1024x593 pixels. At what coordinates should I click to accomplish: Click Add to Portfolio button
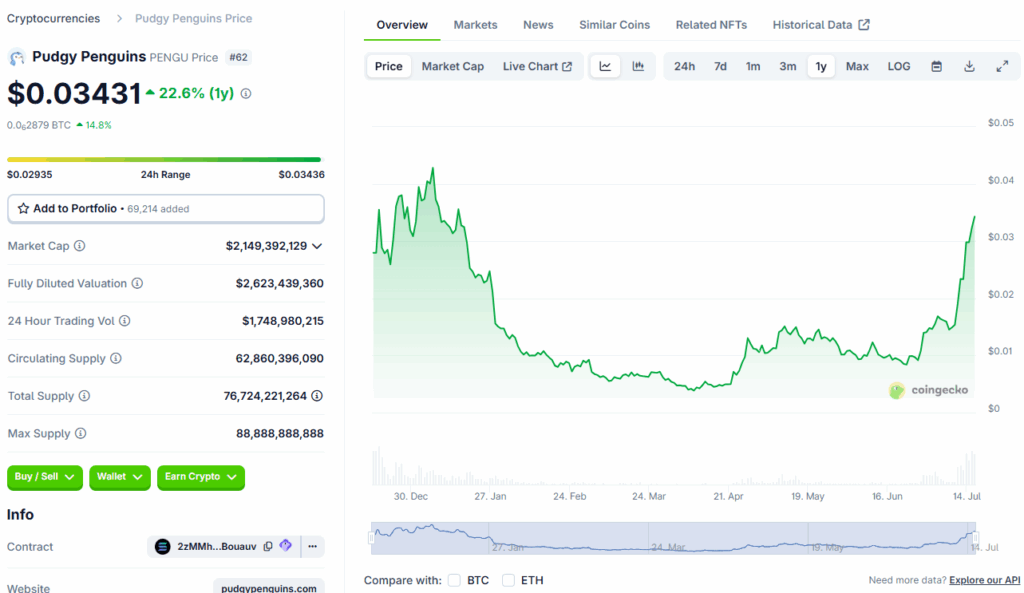pos(166,209)
